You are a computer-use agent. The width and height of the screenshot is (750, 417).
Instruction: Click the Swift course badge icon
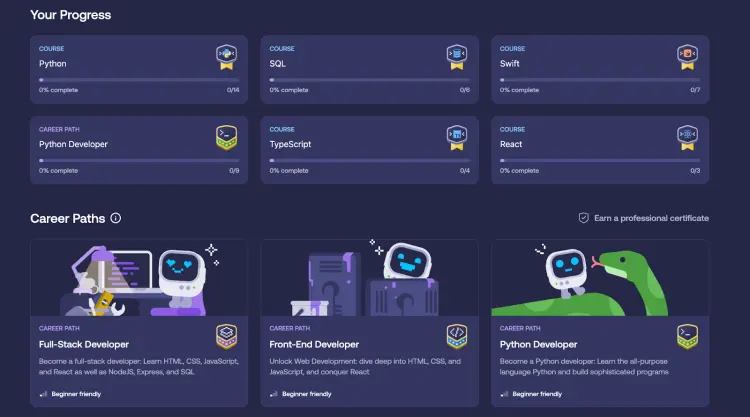click(687, 57)
